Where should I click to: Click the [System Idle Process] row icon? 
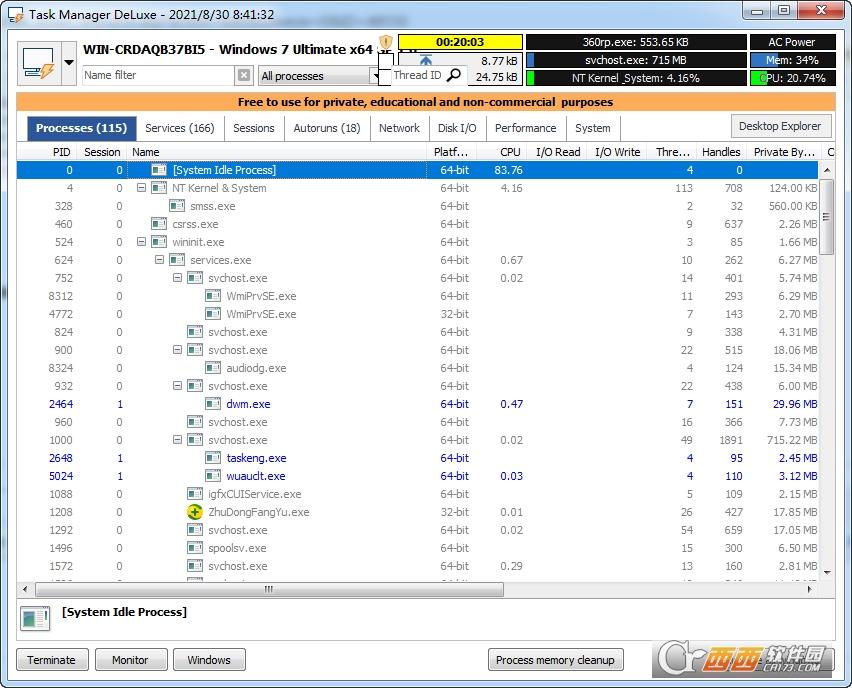(x=159, y=170)
